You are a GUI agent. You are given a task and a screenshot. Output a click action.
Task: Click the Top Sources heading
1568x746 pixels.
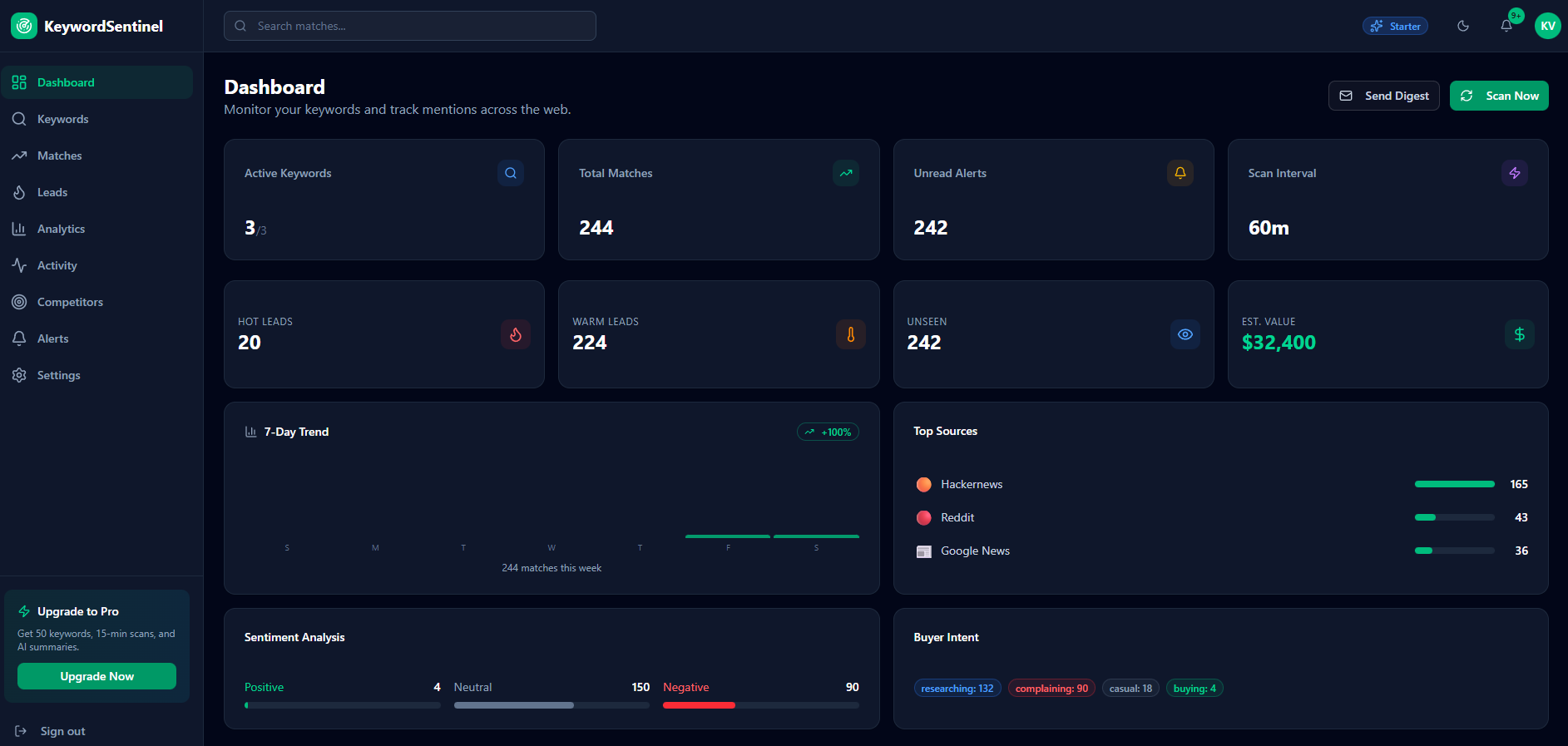(946, 431)
